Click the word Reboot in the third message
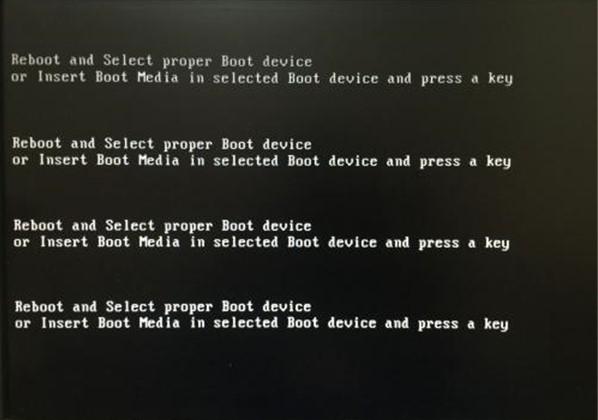Screen dimensions: 598x420 click(x=38, y=225)
